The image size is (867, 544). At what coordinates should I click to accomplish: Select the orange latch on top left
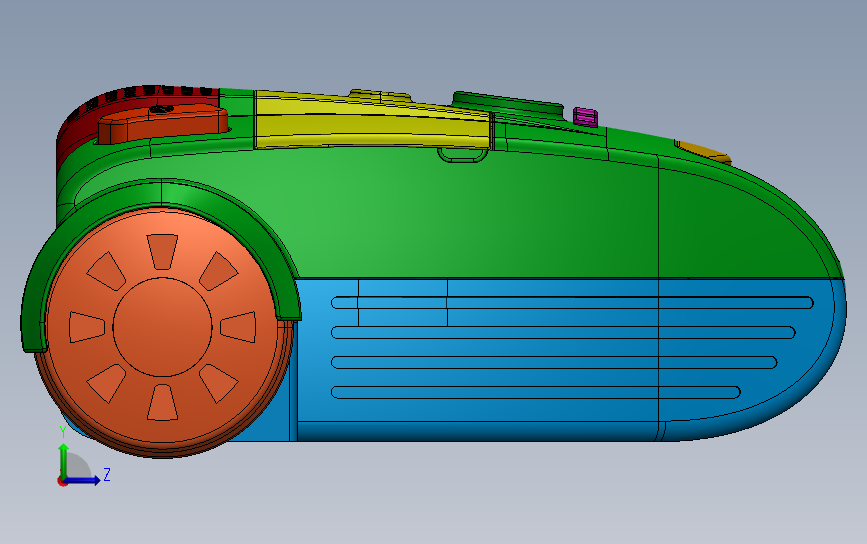tap(163, 124)
